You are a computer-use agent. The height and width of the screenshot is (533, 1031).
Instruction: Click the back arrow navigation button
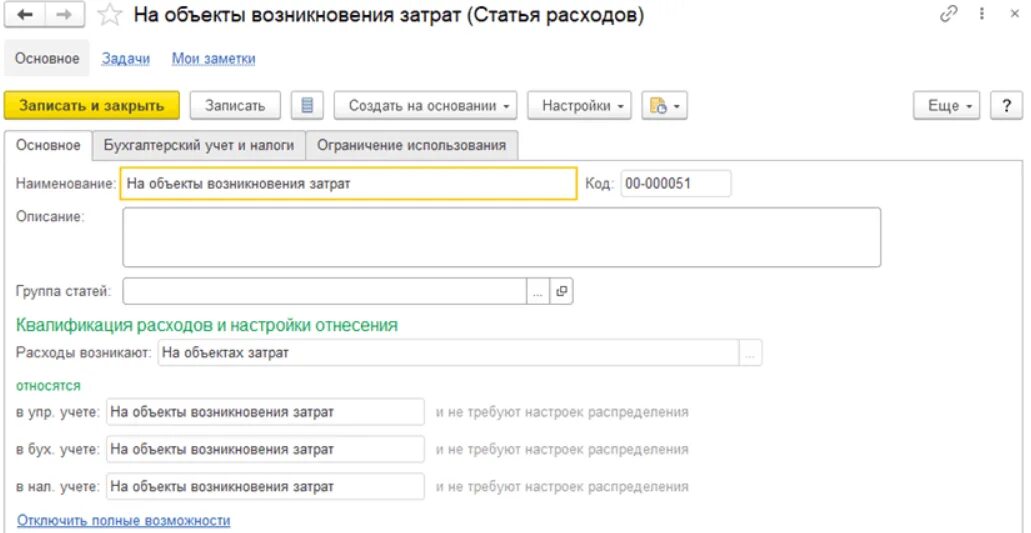click(25, 15)
